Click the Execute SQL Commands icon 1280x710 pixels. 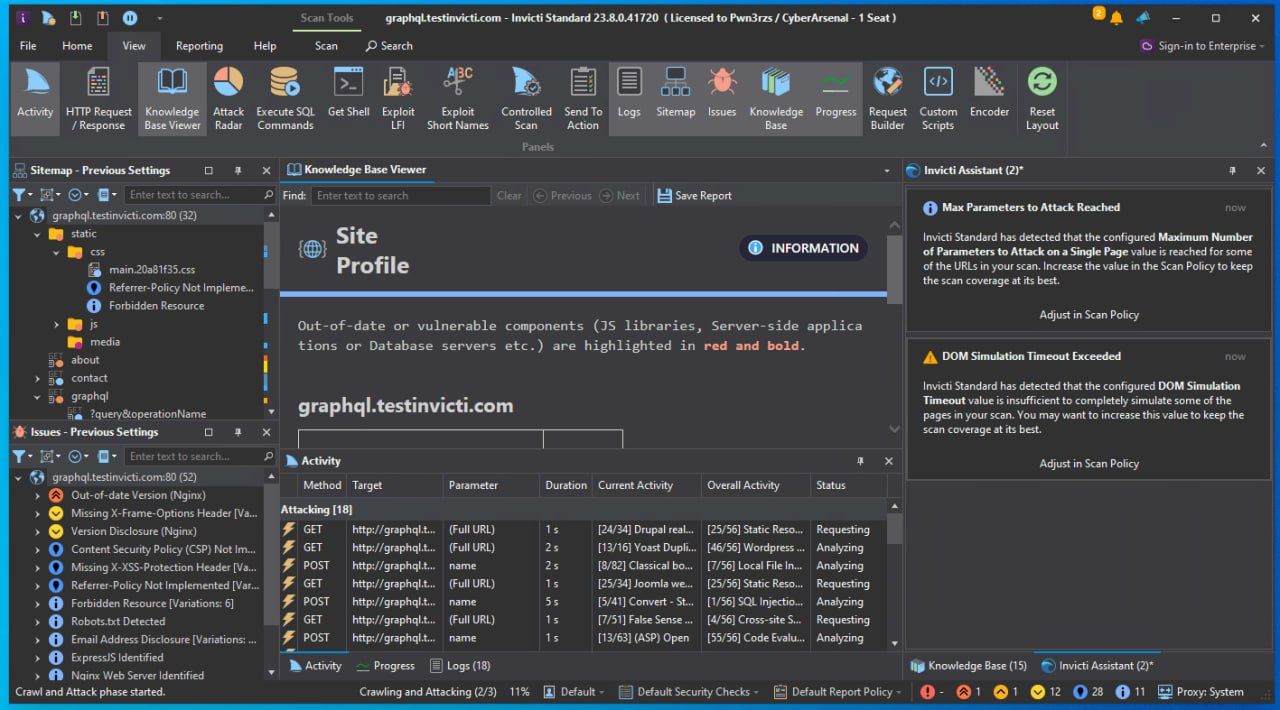(x=285, y=98)
